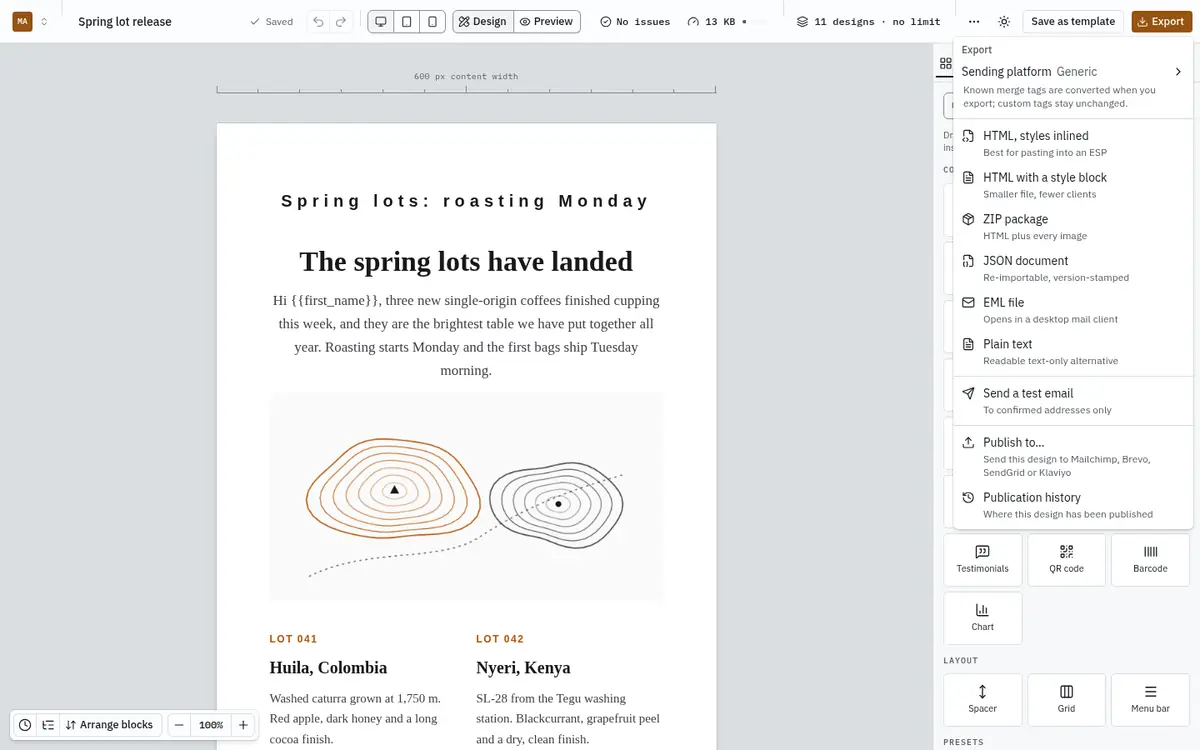
Task: Click Save as template button
Action: 1073,21
